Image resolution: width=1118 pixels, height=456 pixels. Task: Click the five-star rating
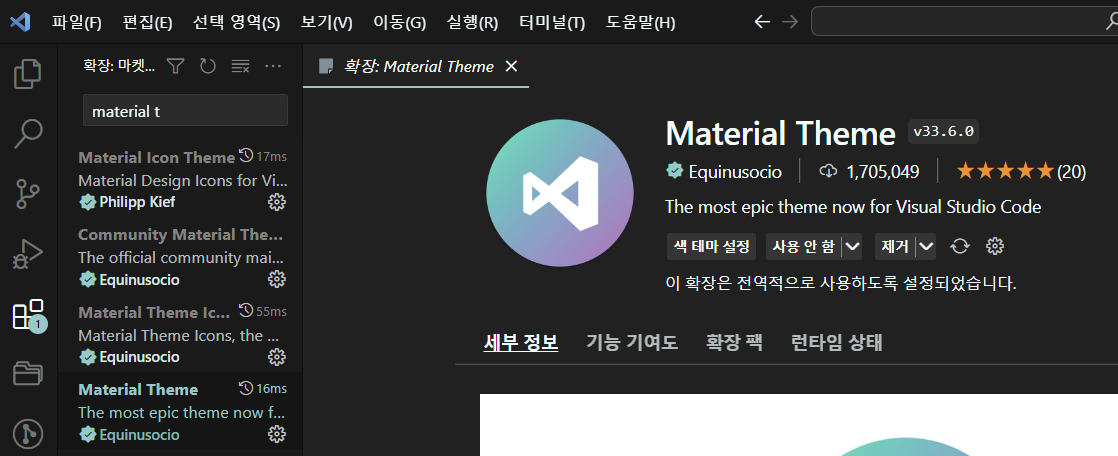tap(1005, 171)
